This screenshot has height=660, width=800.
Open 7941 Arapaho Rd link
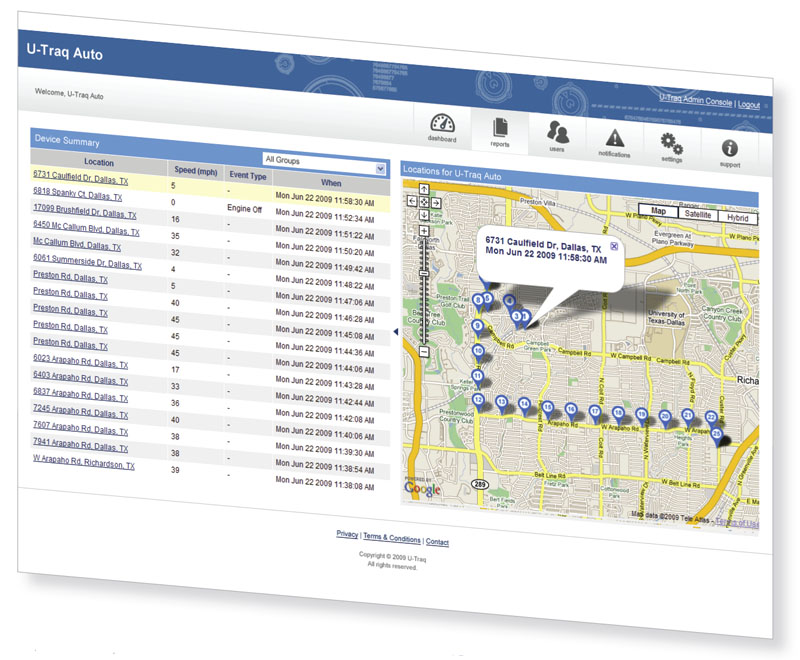click(x=81, y=445)
